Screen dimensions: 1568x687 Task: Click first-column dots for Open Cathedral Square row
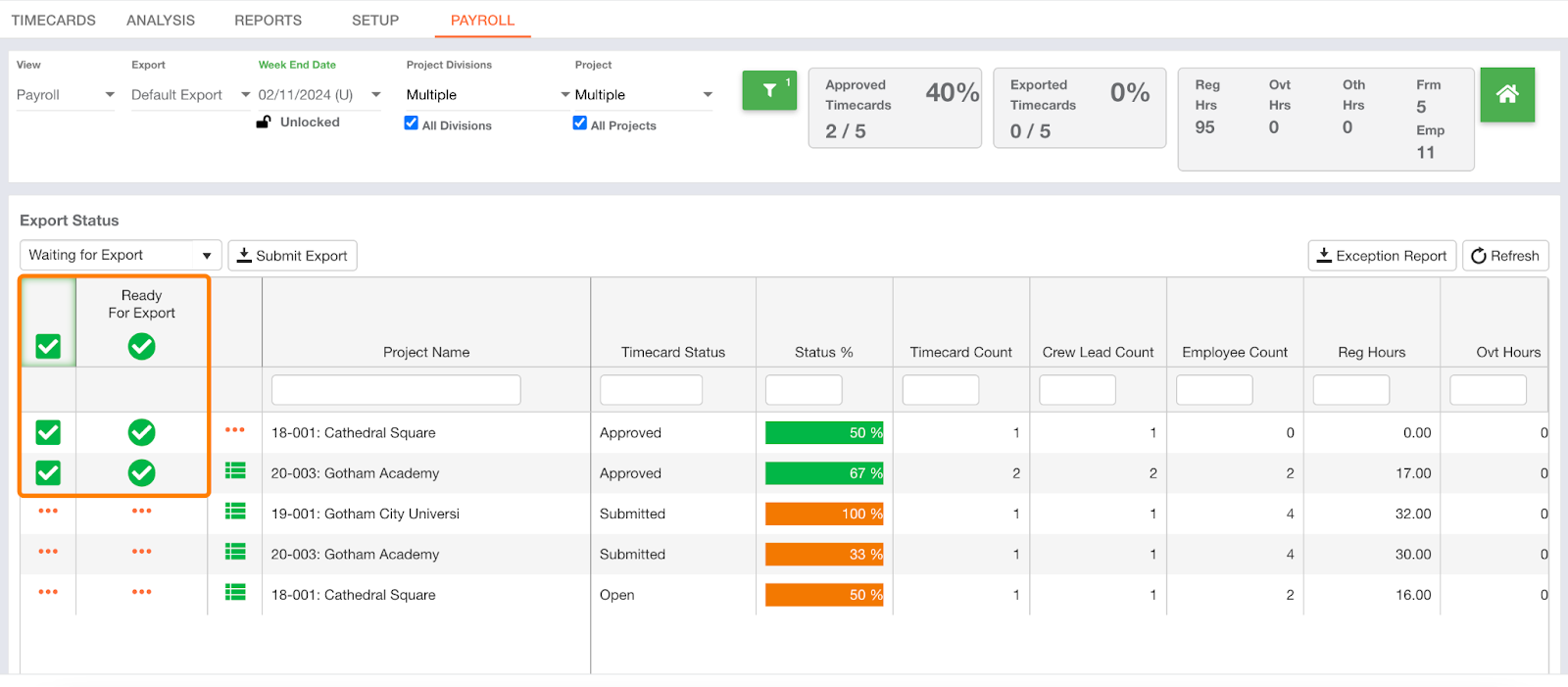coord(48,592)
